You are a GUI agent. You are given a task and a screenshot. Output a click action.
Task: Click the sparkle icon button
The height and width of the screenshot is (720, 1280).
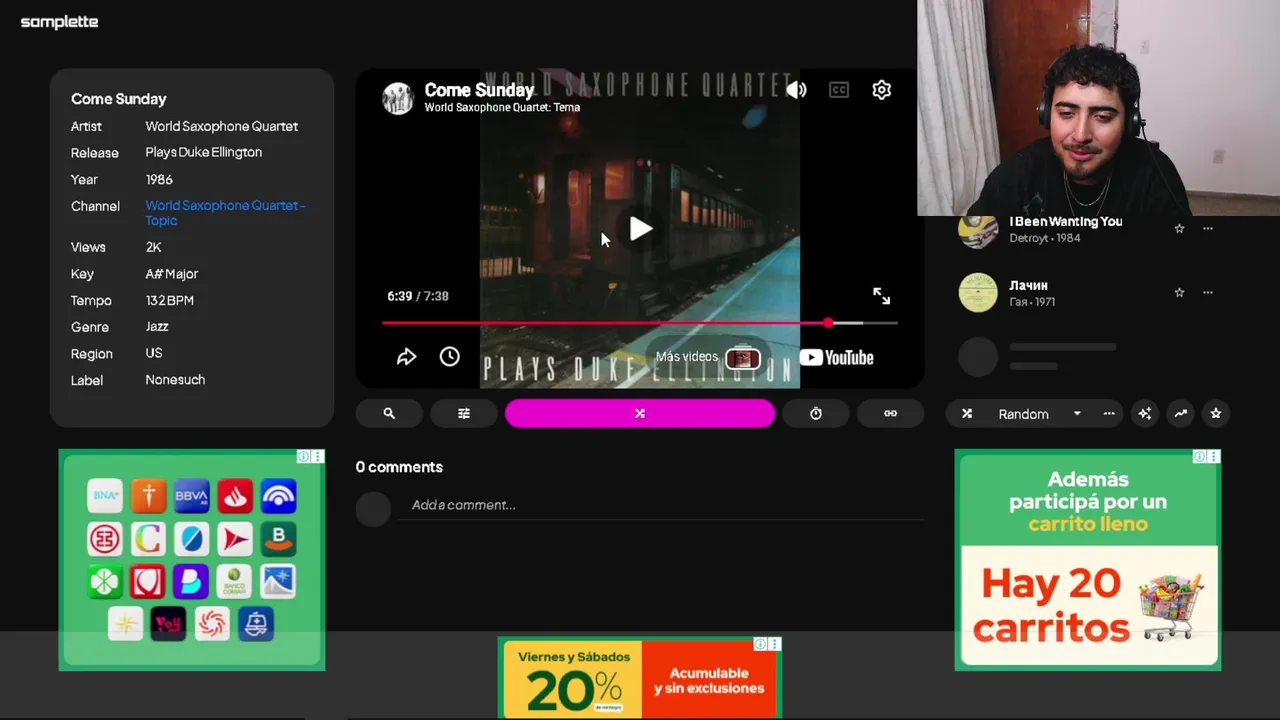1145,413
